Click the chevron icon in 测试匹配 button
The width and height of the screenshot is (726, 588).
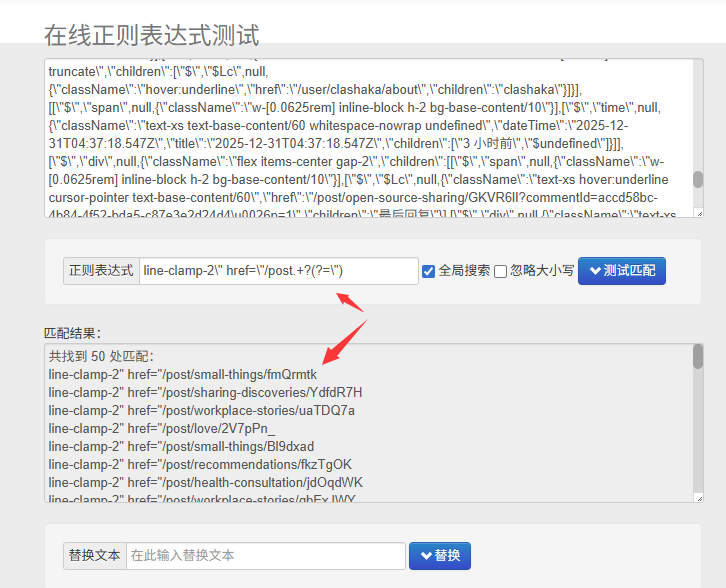pyautogui.click(x=595, y=271)
